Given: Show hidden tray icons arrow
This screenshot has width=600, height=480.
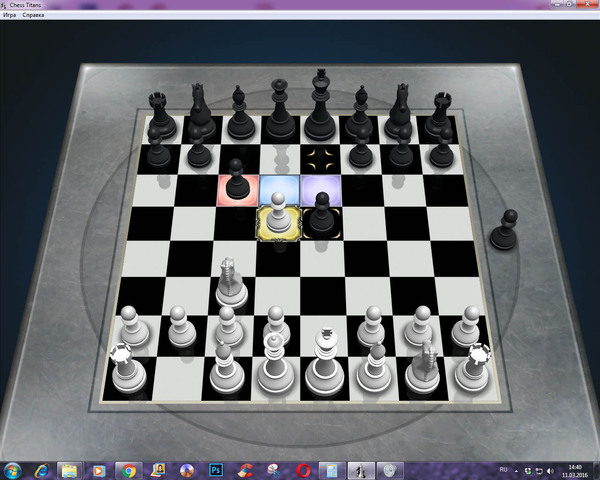Looking at the screenshot, I should coord(516,471).
